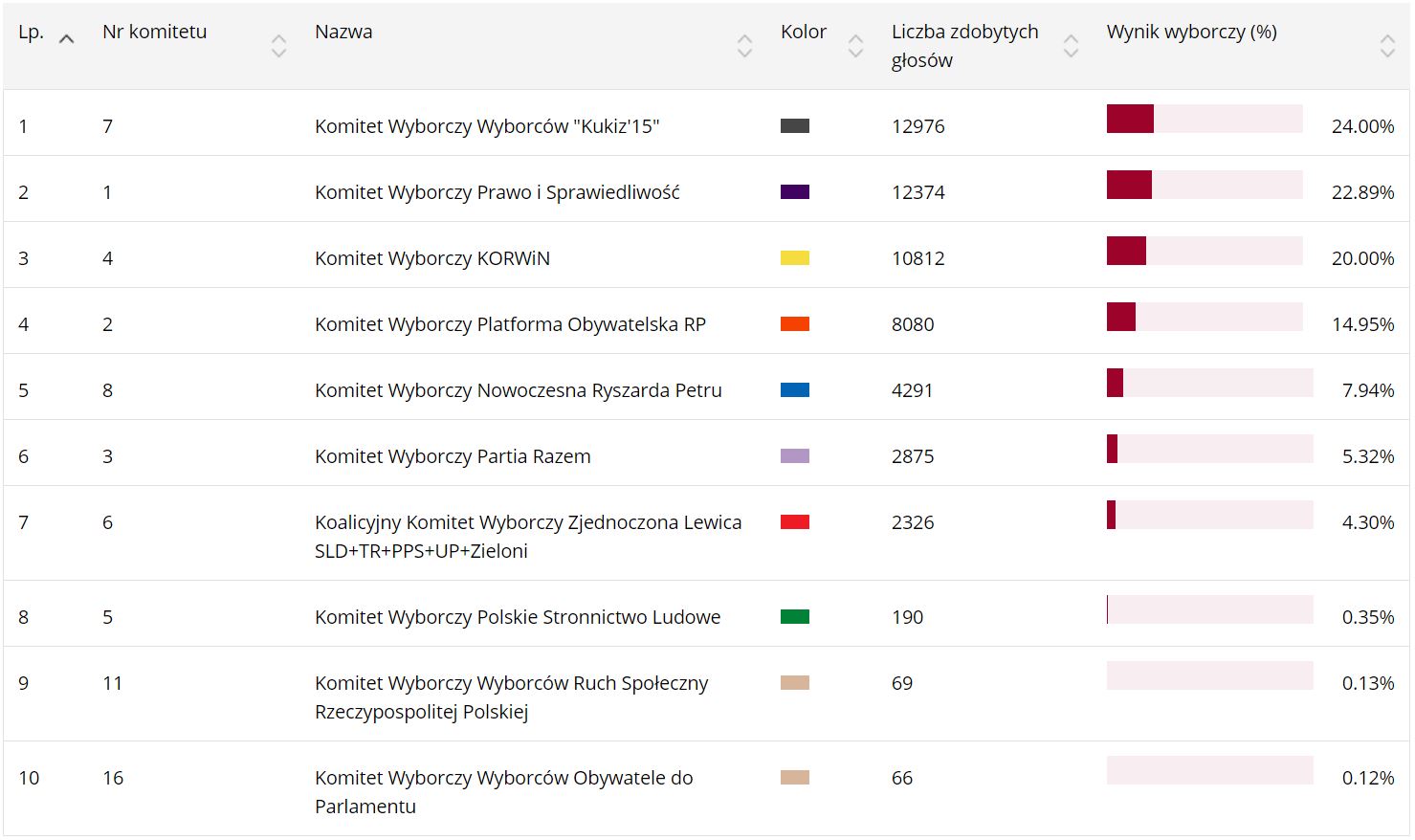Click the green Polskie Stronnictwo Ludowe swatch
The height and width of the screenshot is (840, 1415).
pyautogui.click(x=794, y=617)
